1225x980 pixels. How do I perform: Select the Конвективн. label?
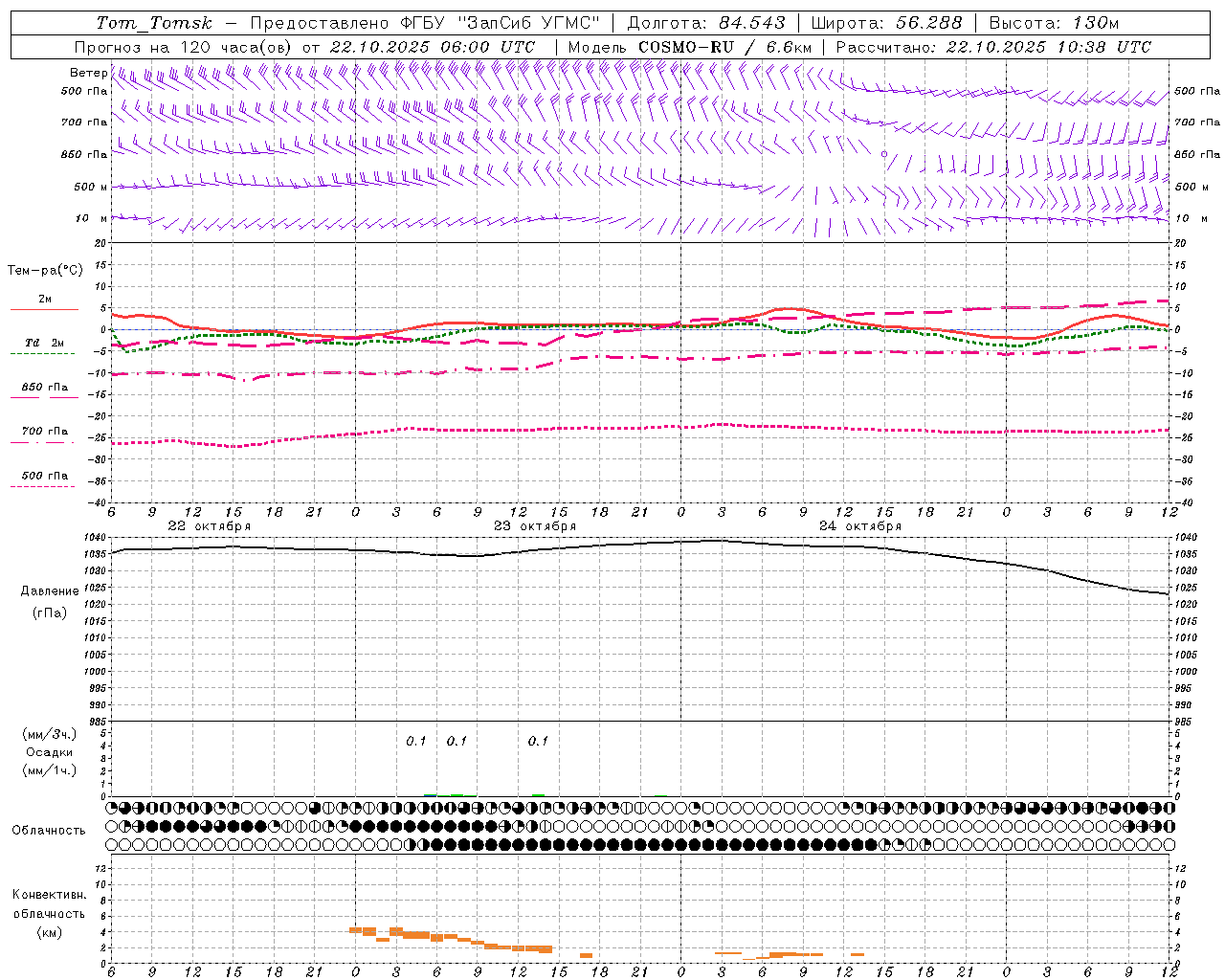click(49, 895)
